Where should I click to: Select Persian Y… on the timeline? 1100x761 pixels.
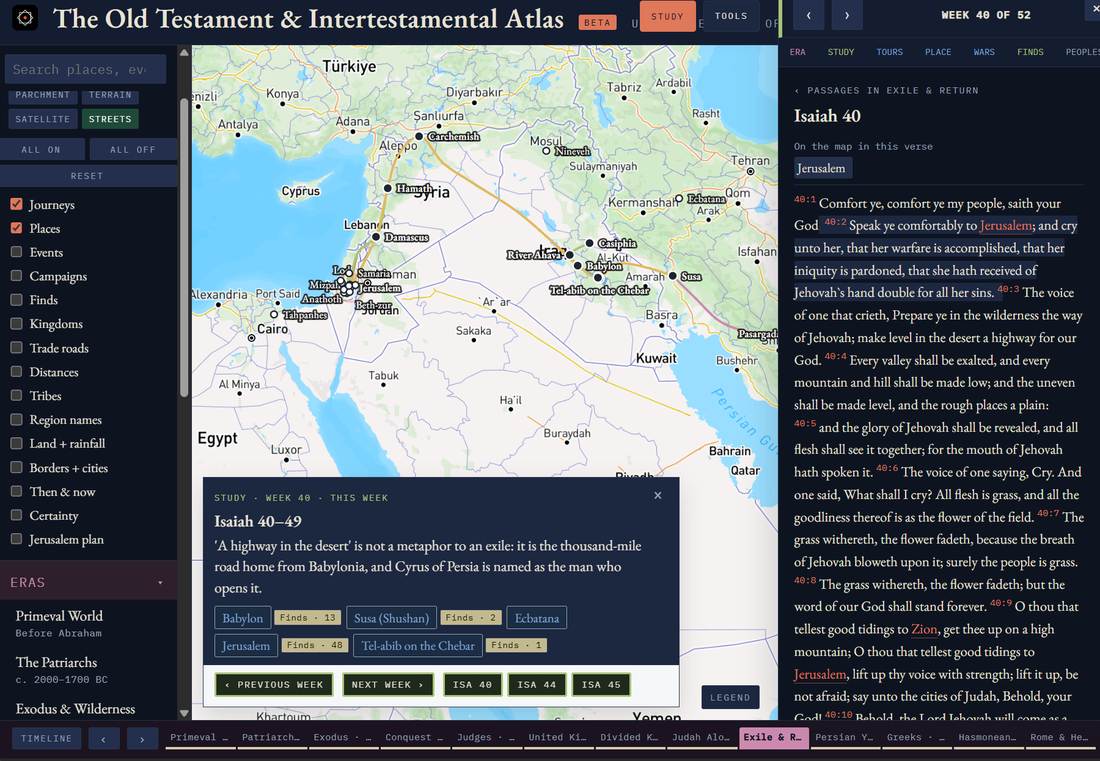(x=844, y=737)
